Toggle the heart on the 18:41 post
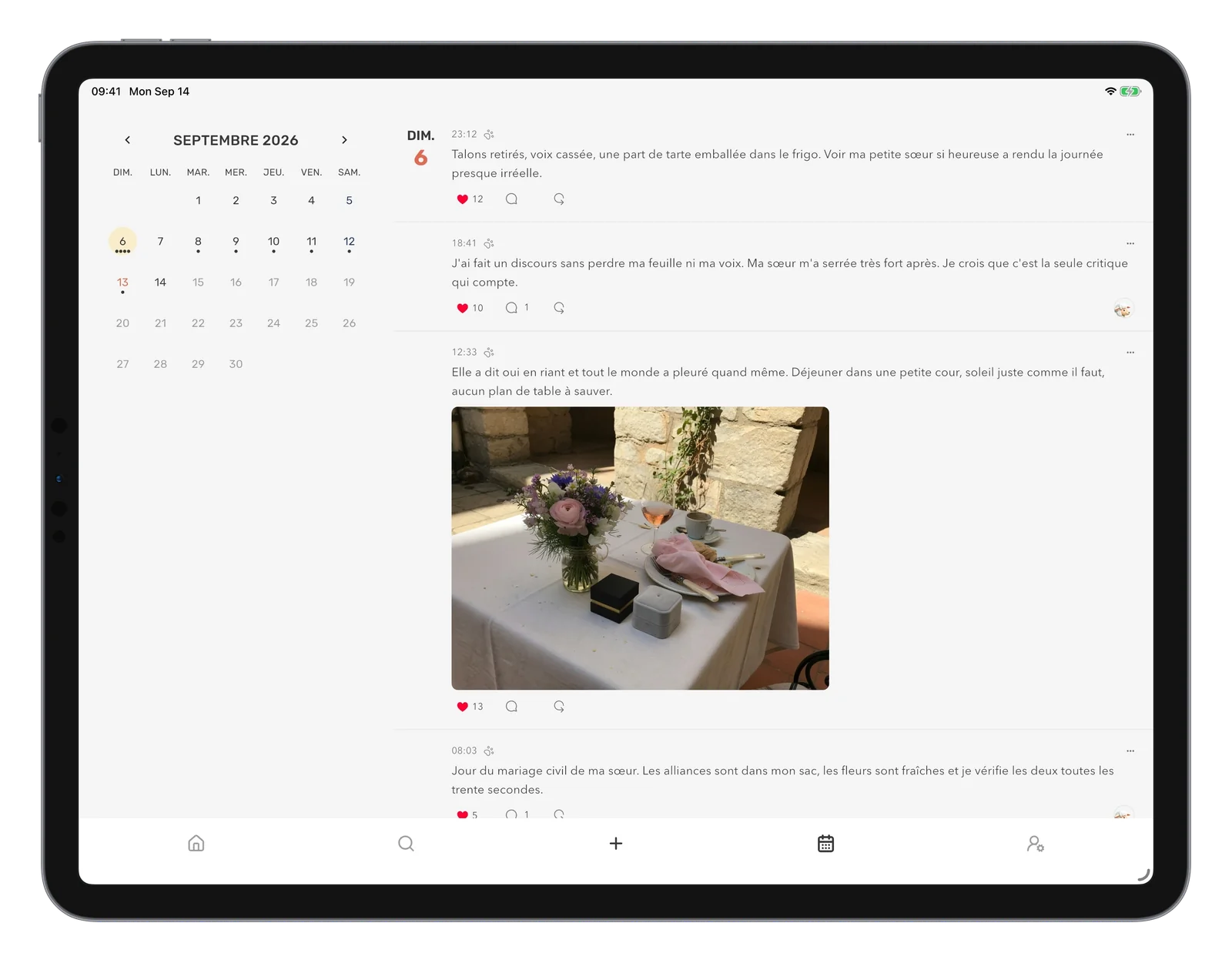This screenshot has width=1232, height=963. coord(462,308)
